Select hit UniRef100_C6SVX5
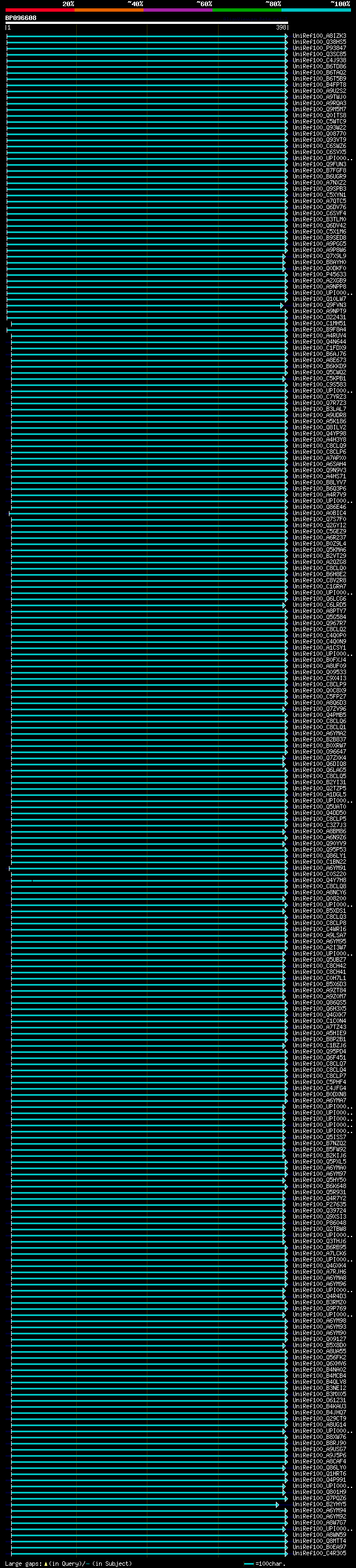Screen dimensions: 356x1568 [x=319, y=152]
